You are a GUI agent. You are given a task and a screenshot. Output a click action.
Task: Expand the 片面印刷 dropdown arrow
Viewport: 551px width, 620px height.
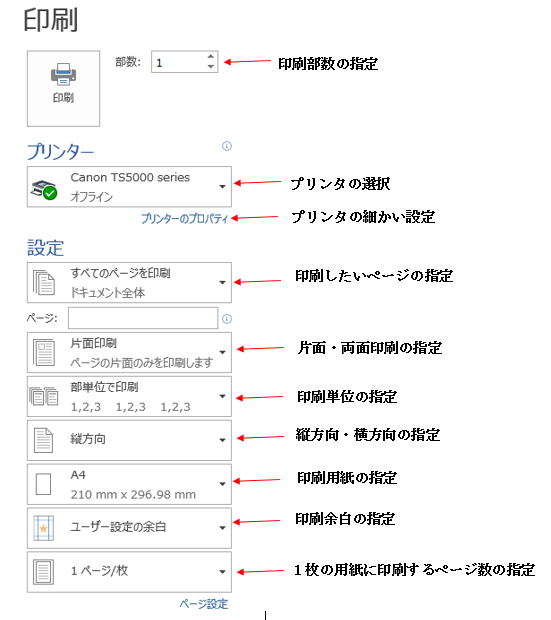tap(222, 352)
